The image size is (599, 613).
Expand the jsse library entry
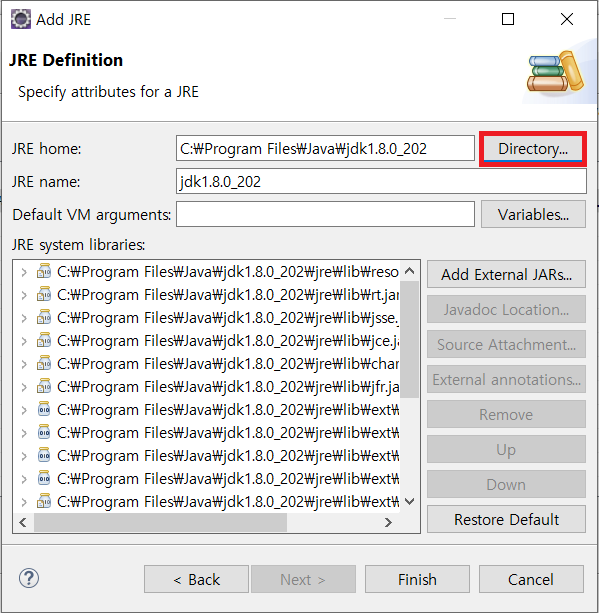point(24,318)
